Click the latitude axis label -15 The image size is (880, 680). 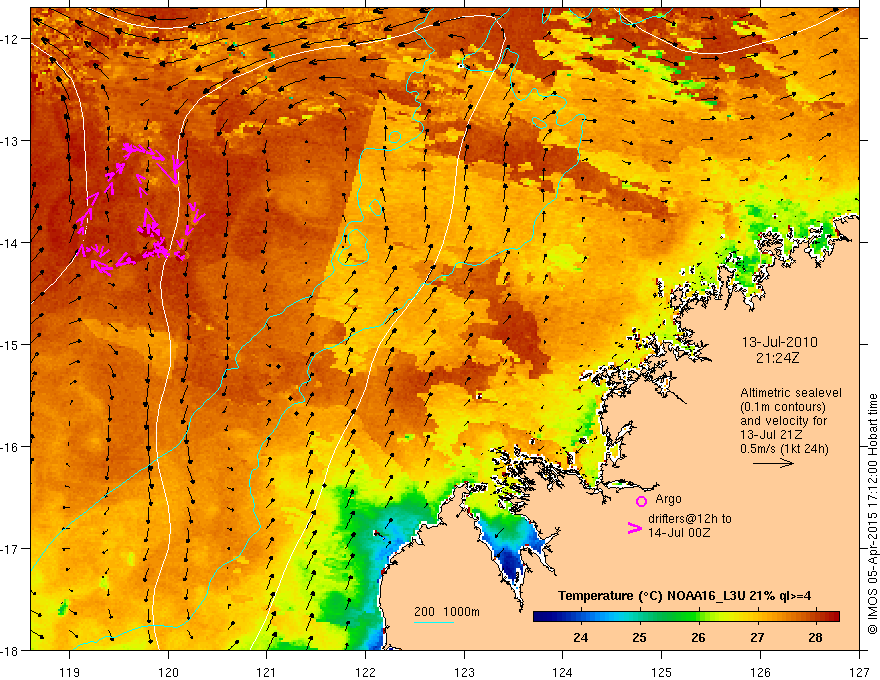click(x=10, y=345)
